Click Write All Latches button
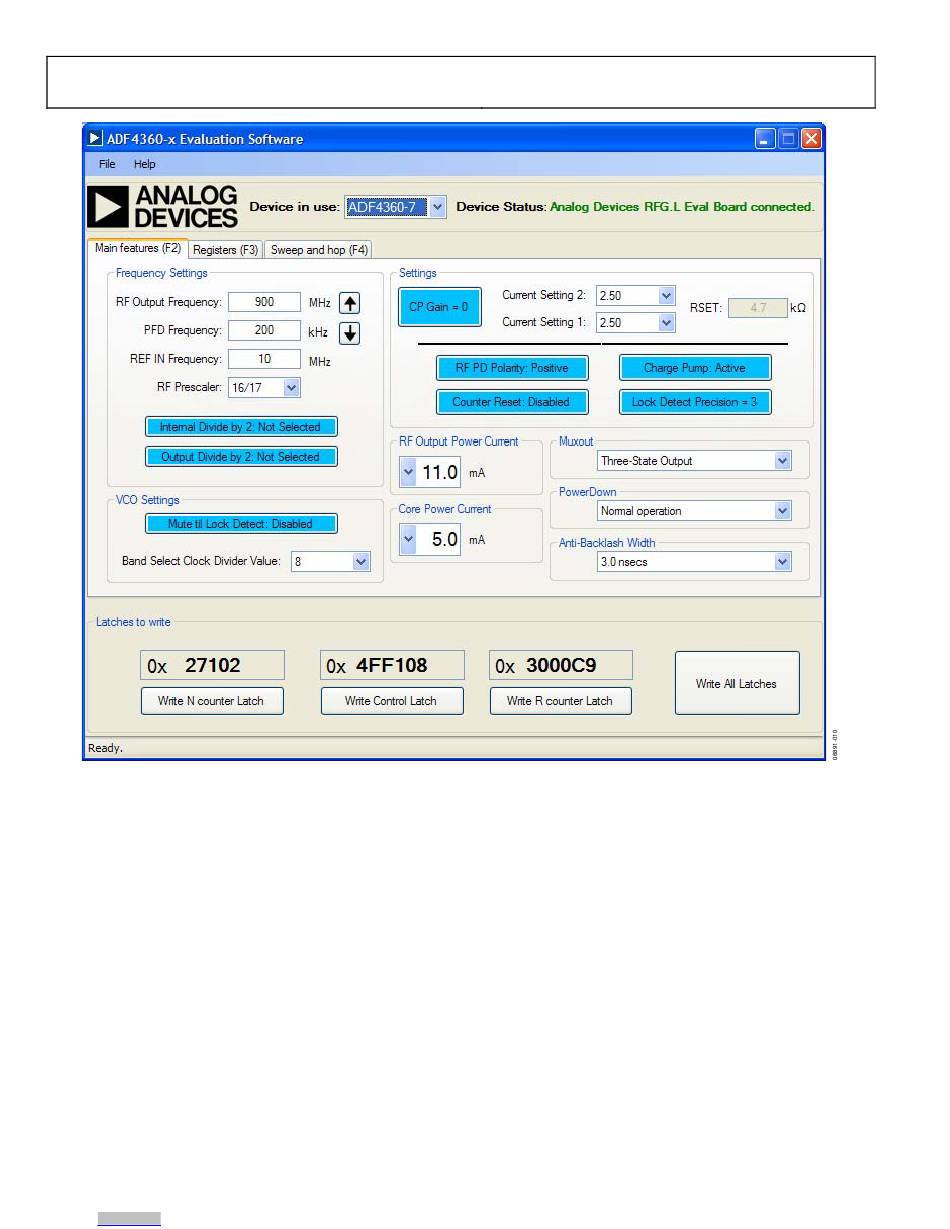The height and width of the screenshot is (1229, 950). click(x=737, y=683)
